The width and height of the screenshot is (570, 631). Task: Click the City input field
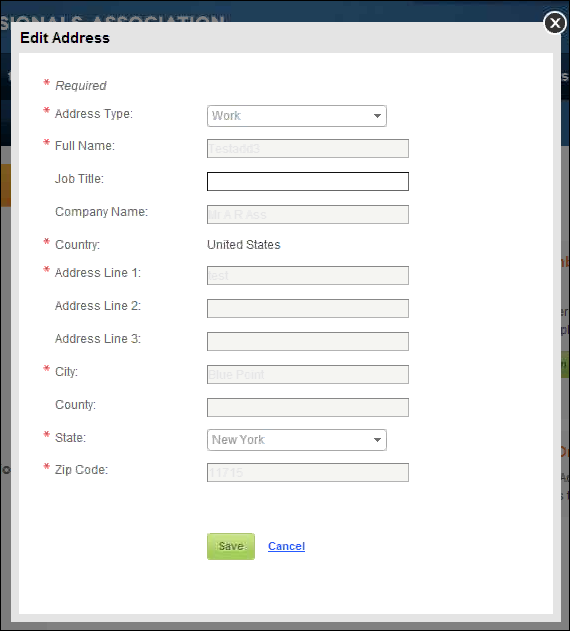(x=308, y=374)
